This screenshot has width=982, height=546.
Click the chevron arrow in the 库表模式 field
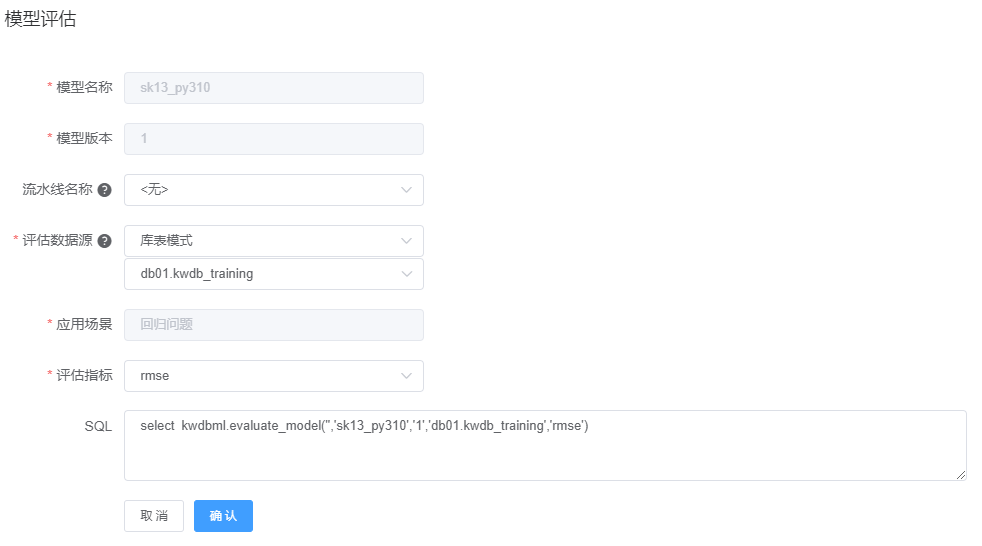pos(406,241)
